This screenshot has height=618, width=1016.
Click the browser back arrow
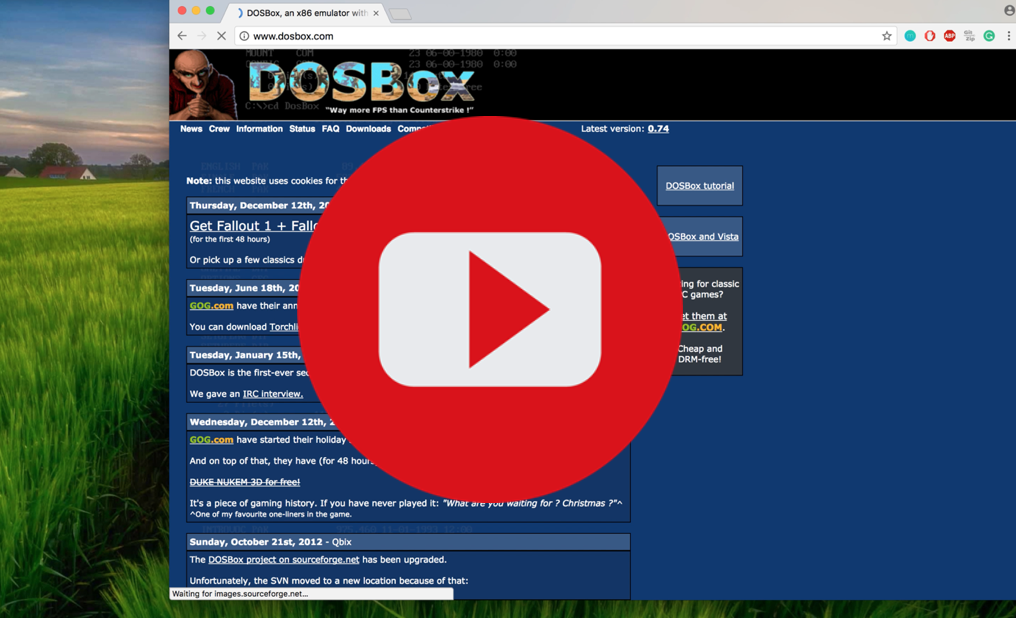coord(182,36)
